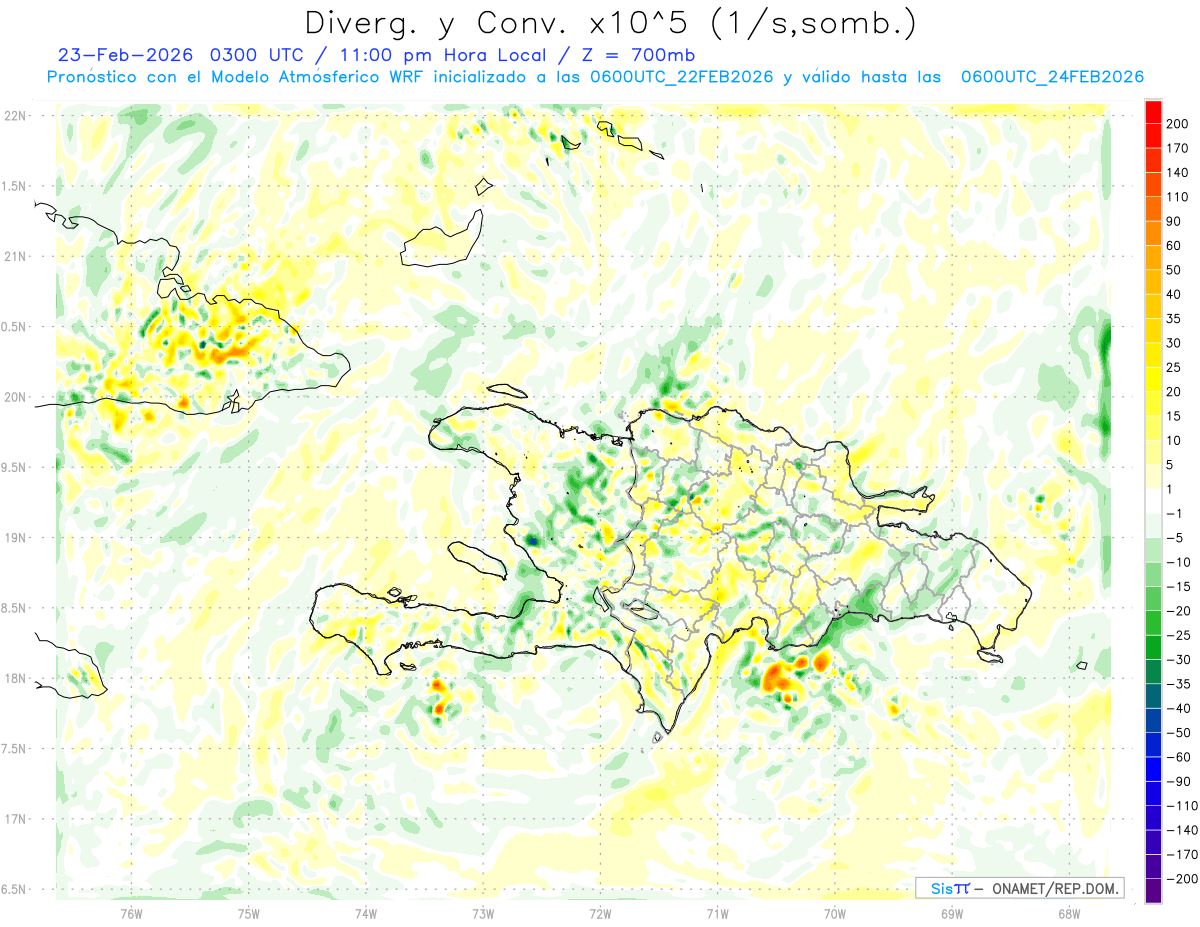The width and height of the screenshot is (1200, 927).
Task: Click the 19N latitude label
Action: 15,538
